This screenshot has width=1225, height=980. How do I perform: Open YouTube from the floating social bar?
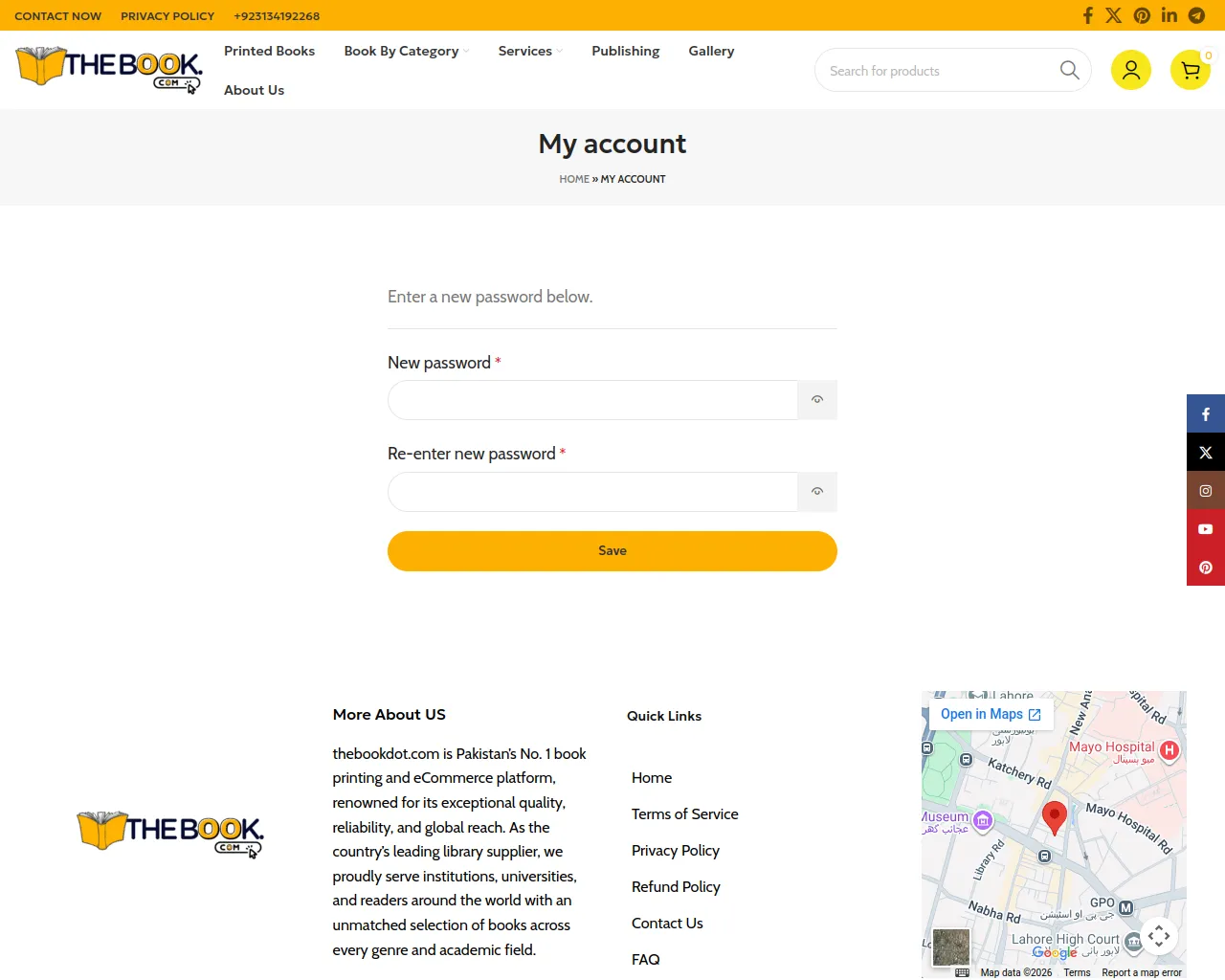(1206, 528)
